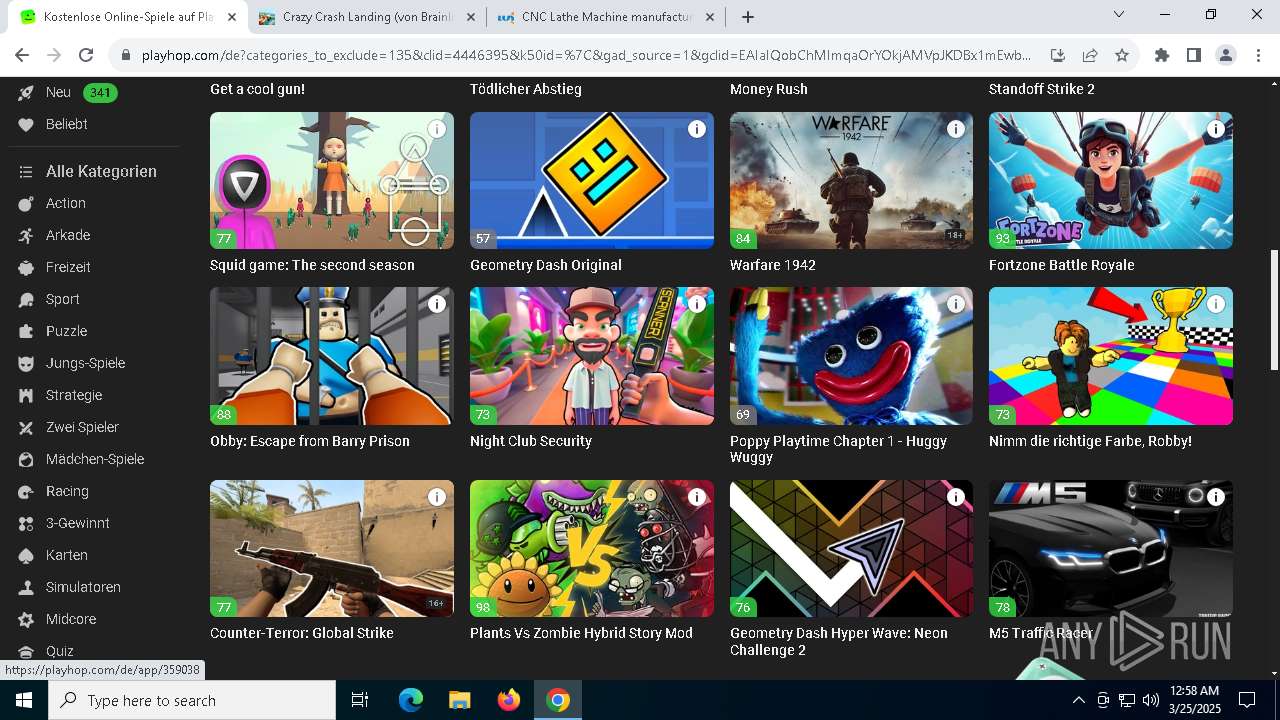Open Chrome three-dot menu
The width and height of the screenshot is (1280, 720).
1256,55
